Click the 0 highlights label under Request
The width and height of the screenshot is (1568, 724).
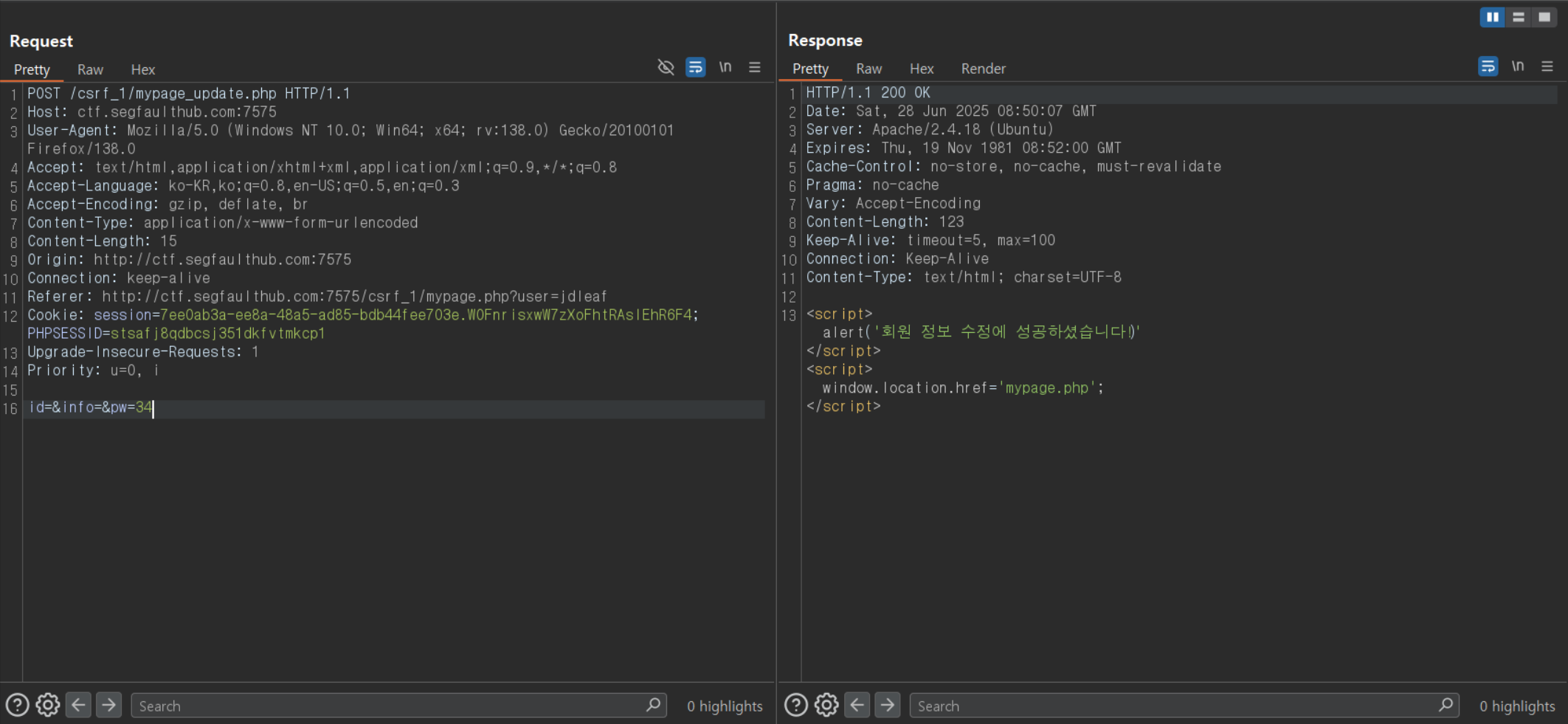(x=725, y=706)
